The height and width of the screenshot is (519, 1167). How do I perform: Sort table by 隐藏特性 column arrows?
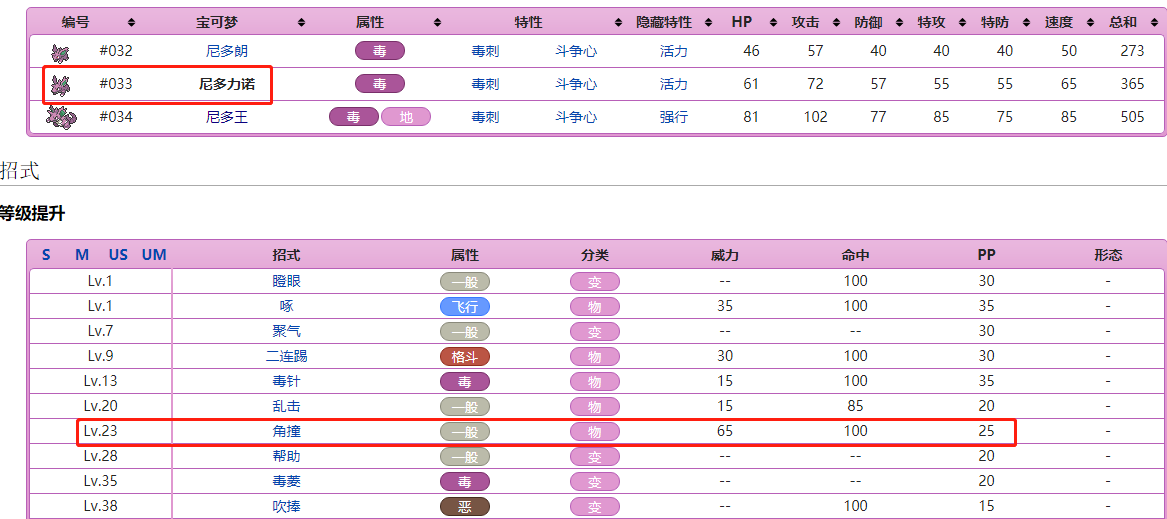(710, 23)
